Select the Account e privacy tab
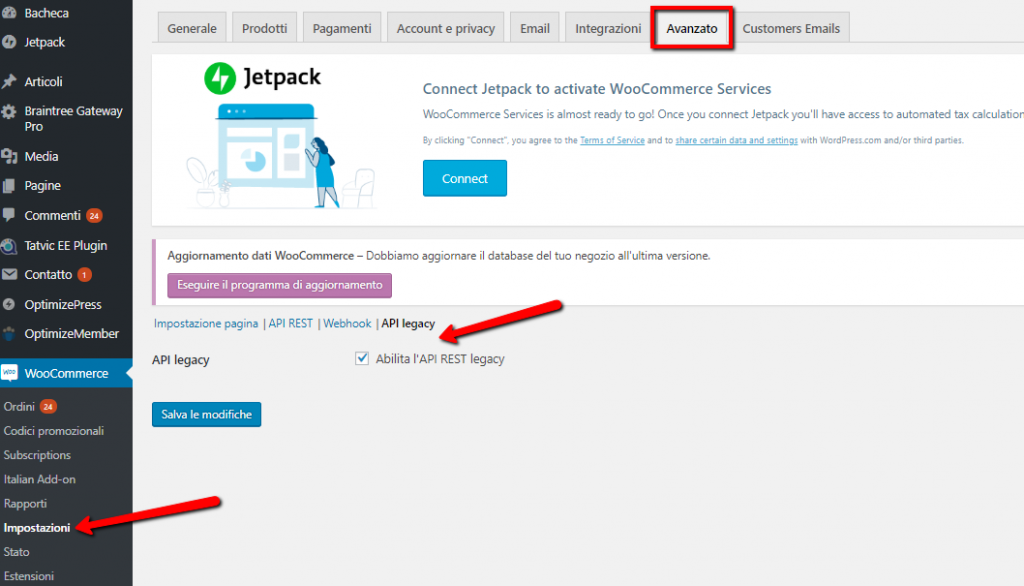The image size is (1024, 586). click(446, 28)
